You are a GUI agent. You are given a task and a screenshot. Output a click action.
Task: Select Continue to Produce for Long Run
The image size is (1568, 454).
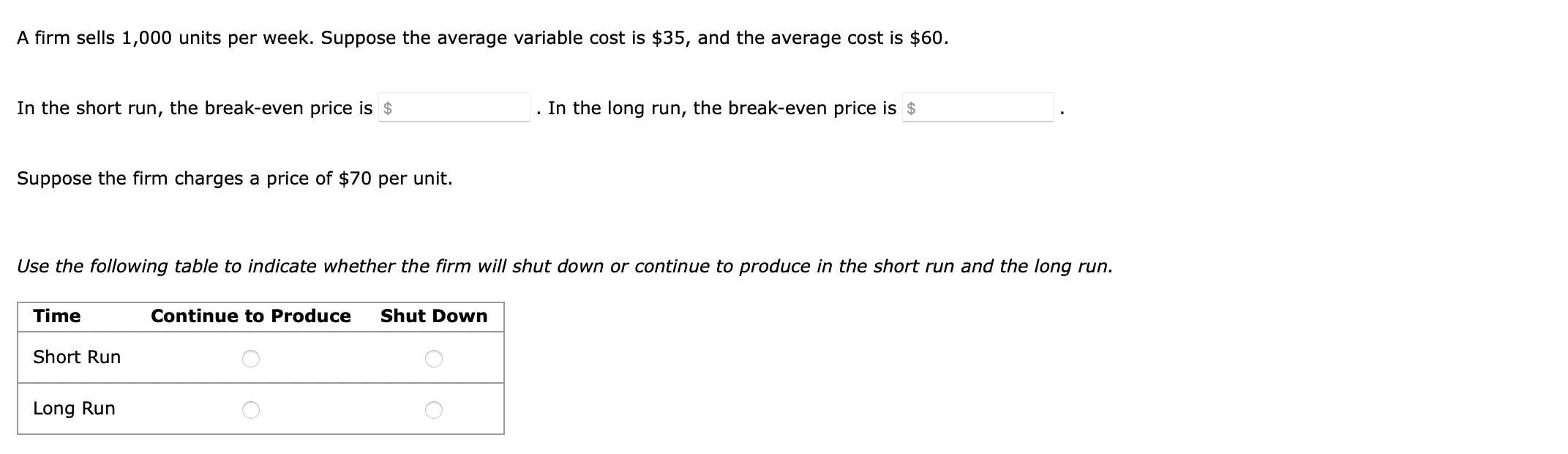pyautogui.click(x=252, y=409)
